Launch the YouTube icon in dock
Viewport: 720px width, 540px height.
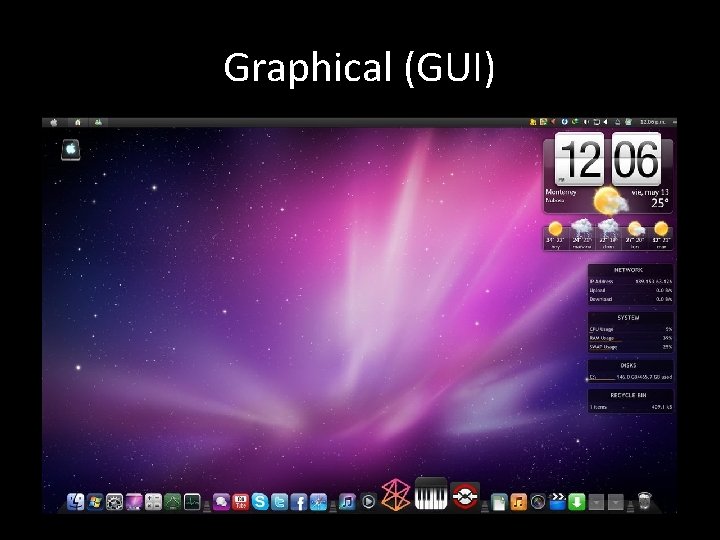(x=240, y=501)
